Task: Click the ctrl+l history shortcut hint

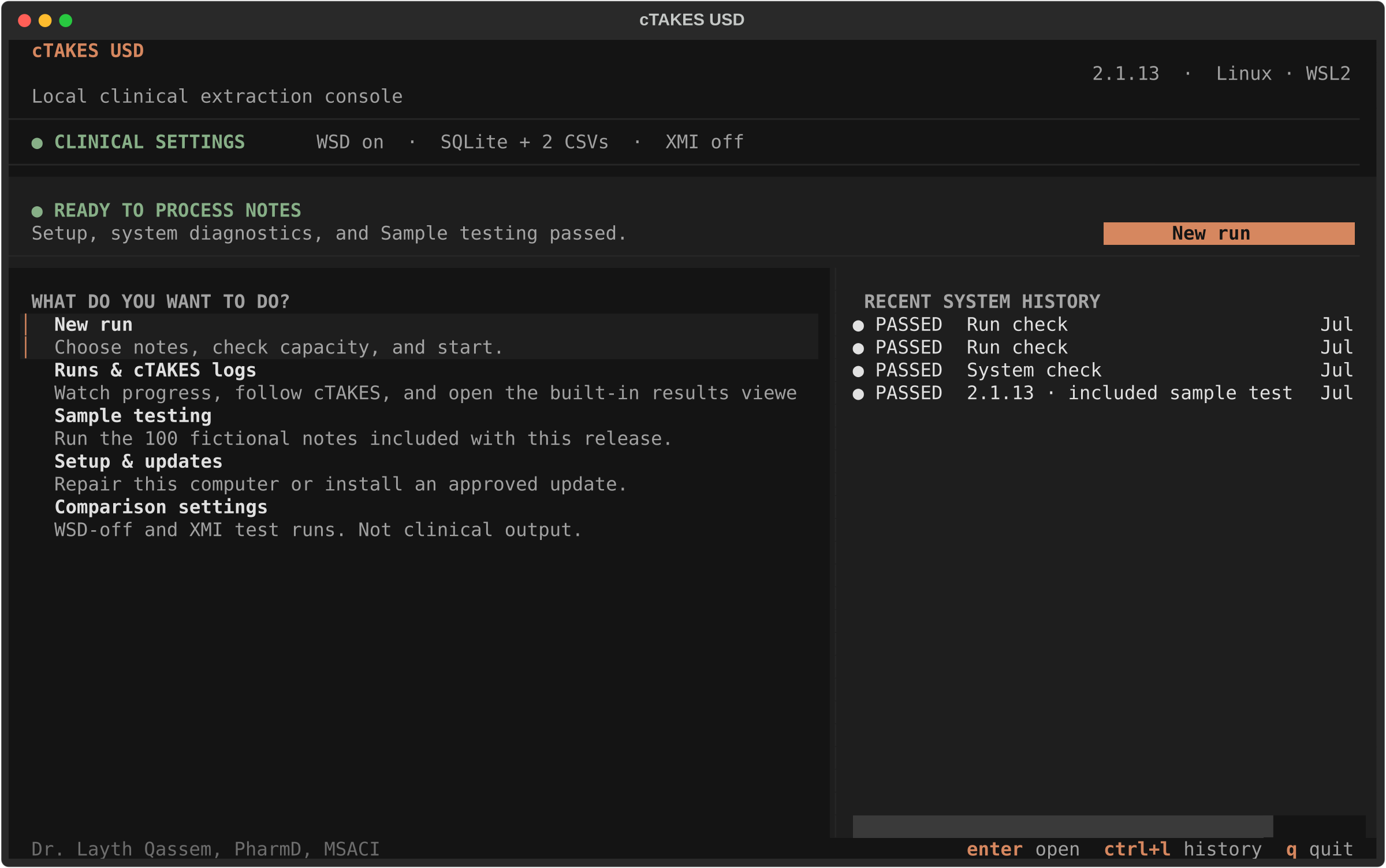Action: [1183, 849]
